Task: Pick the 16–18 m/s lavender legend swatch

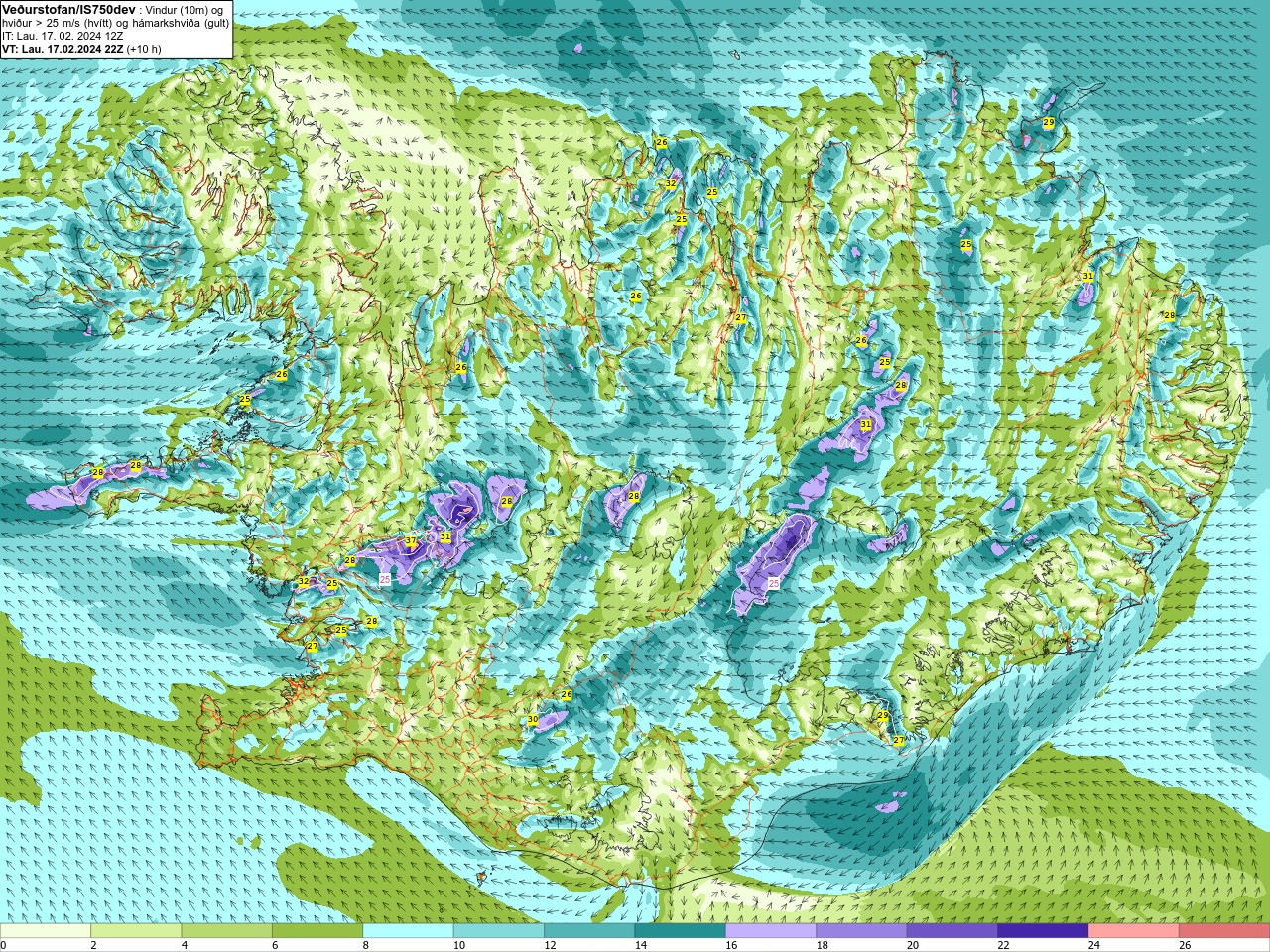Action: [771, 931]
